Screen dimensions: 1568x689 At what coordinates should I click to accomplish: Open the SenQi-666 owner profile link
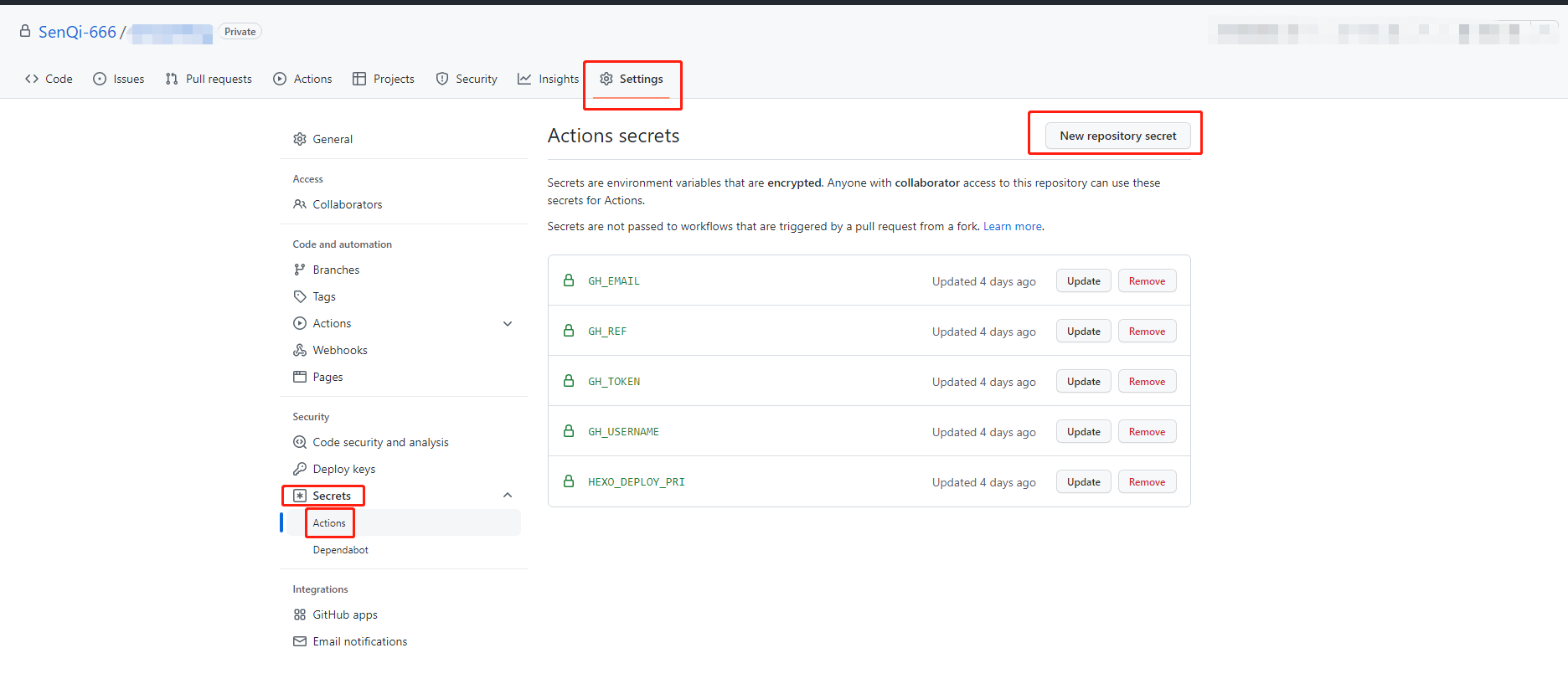[x=77, y=32]
